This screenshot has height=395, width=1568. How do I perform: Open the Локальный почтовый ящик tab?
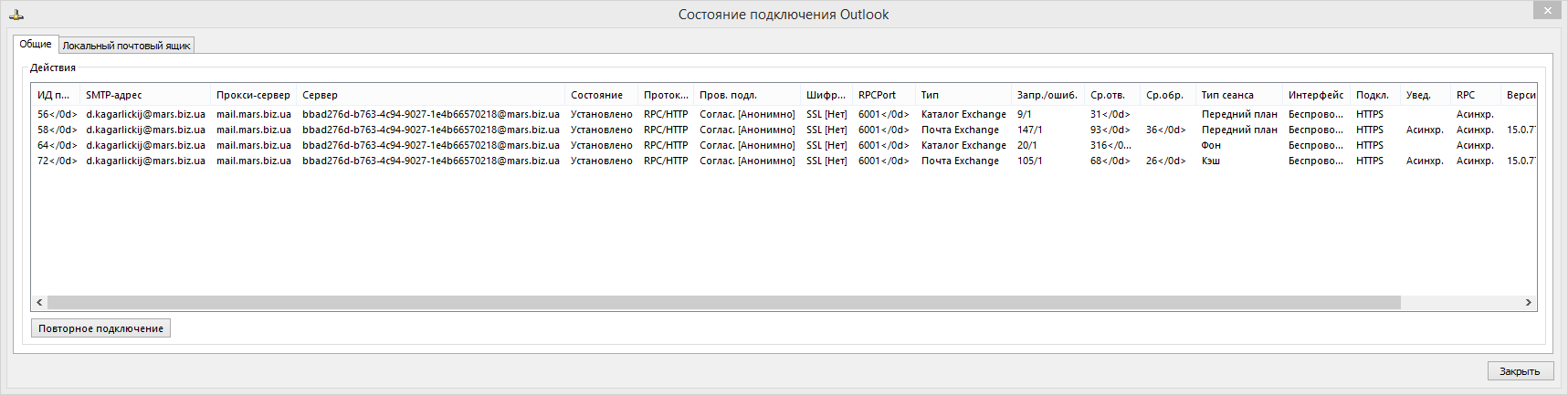pos(126,46)
